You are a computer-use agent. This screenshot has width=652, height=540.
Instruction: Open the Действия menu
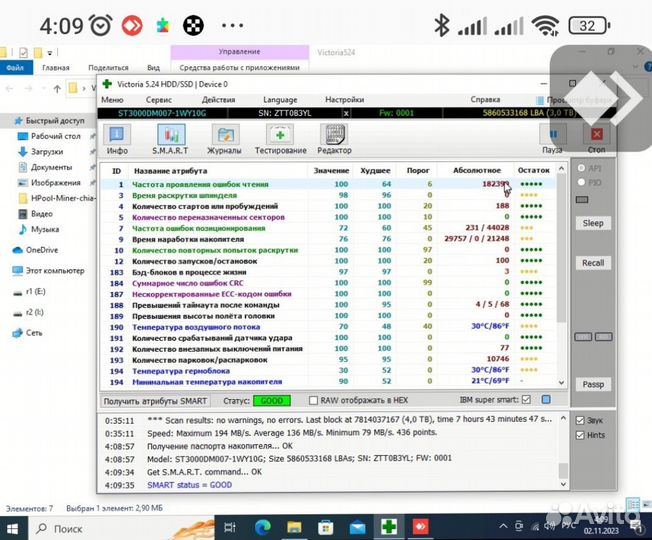tap(218, 100)
